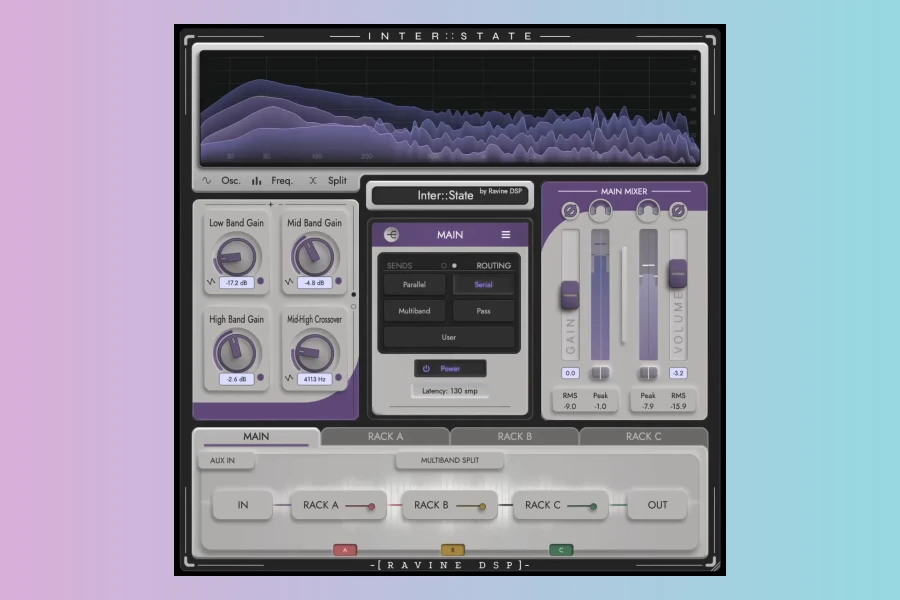Click the input meter stereo link button
The height and width of the screenshot is (600, 900).
(600, 373)
